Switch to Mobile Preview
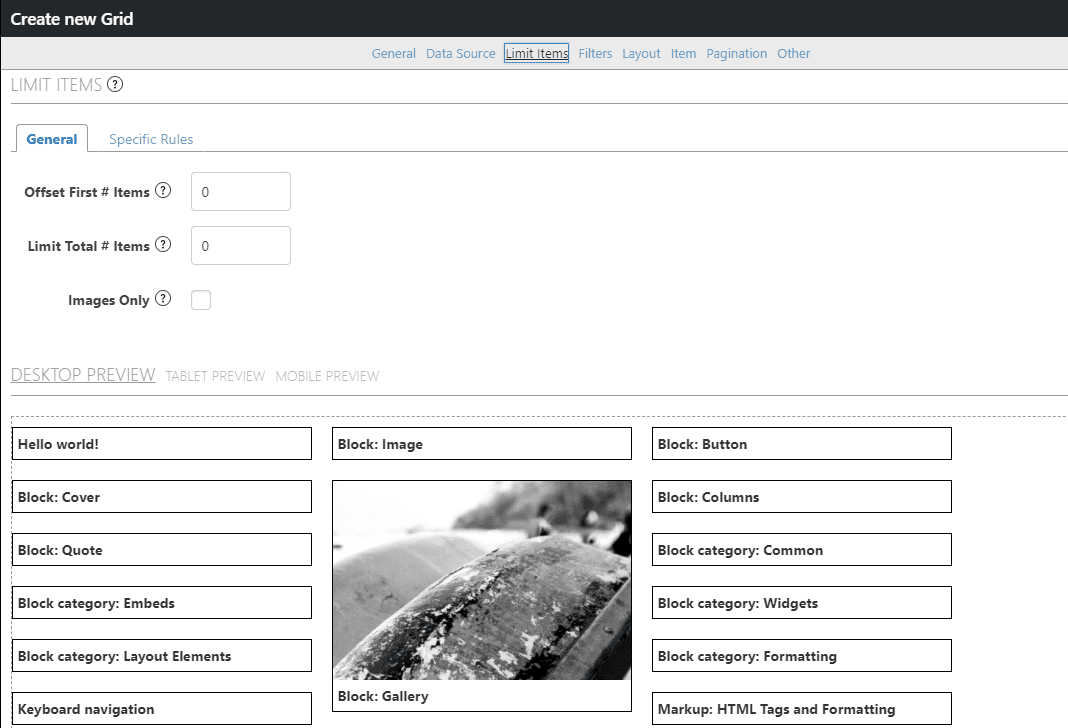Viewport: 1068px width, 728px height. click(x=327, y=376)
